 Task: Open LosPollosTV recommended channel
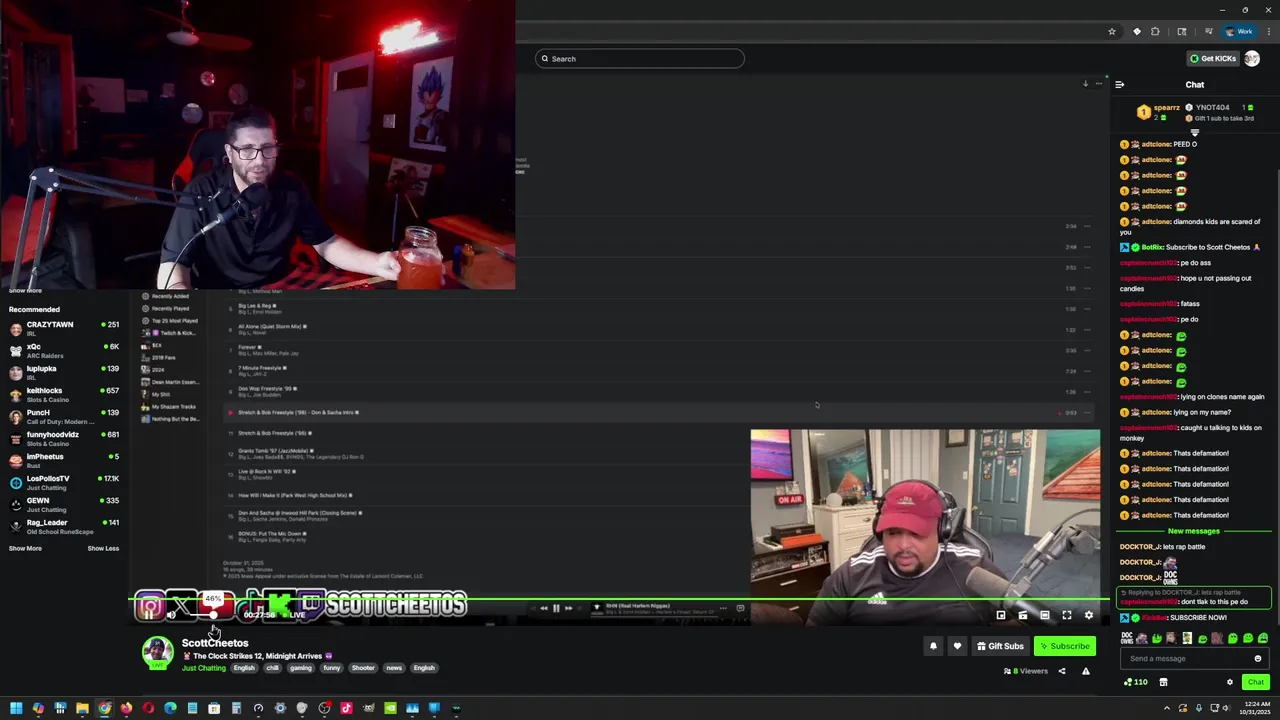64,482
